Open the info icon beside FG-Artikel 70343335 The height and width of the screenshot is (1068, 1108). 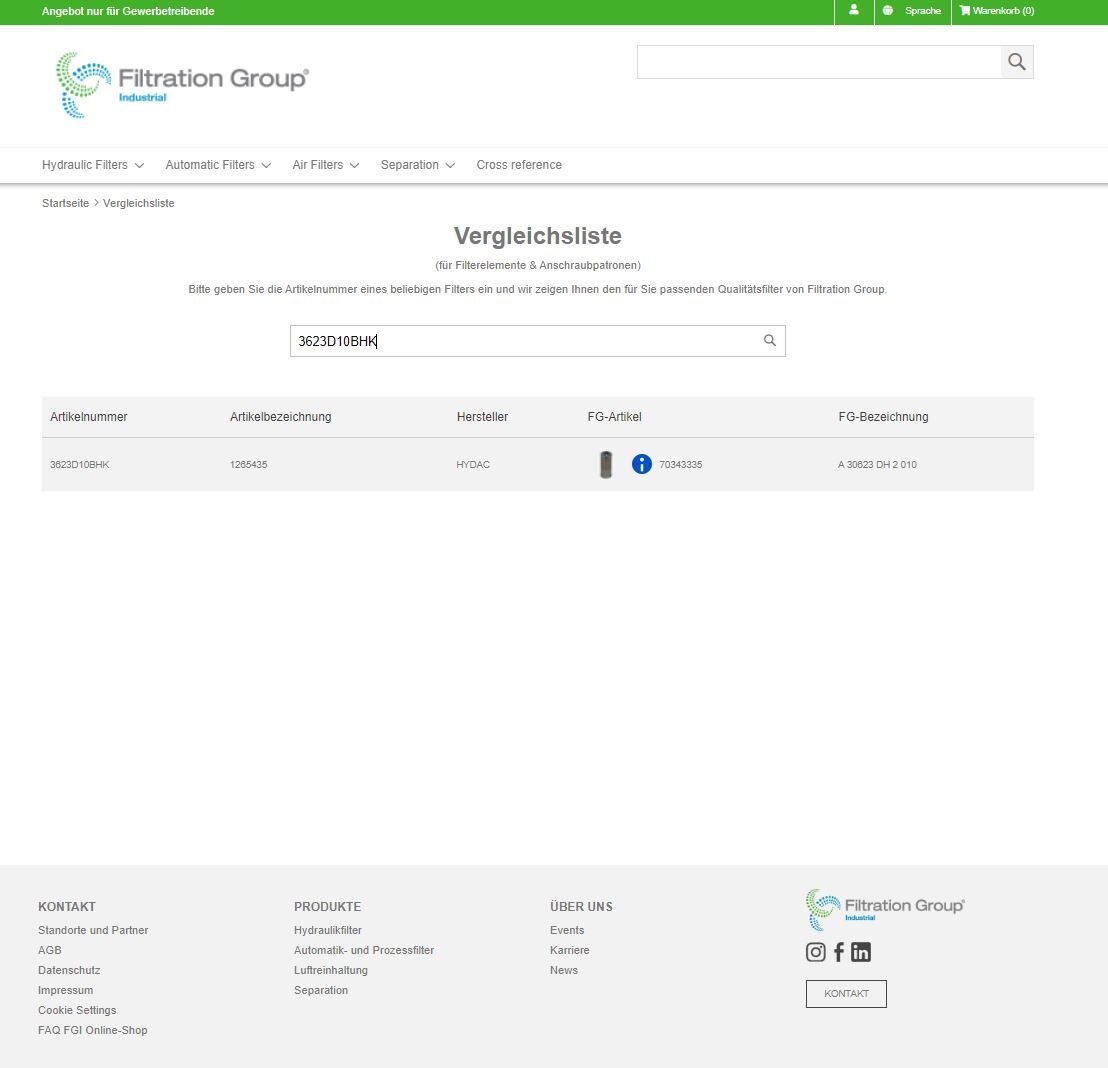tap(641, 464)
